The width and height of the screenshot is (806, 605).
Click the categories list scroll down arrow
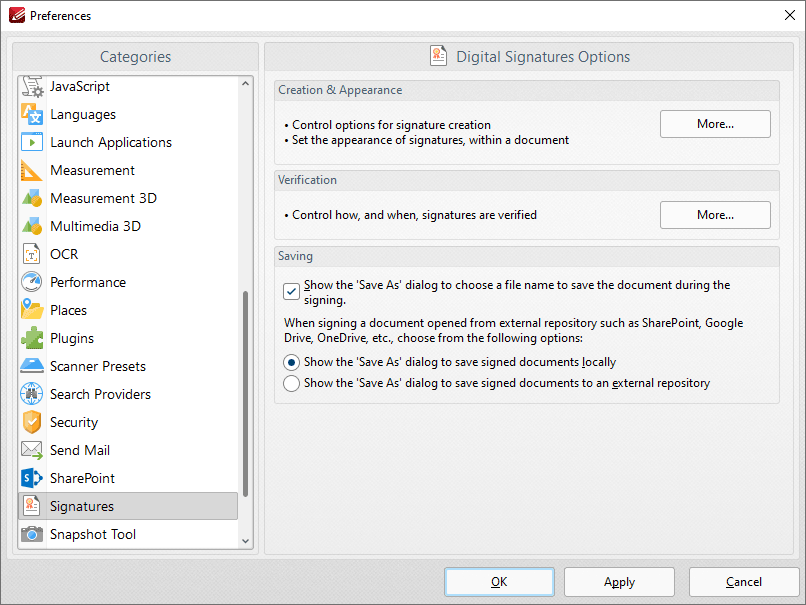(246, 541)
